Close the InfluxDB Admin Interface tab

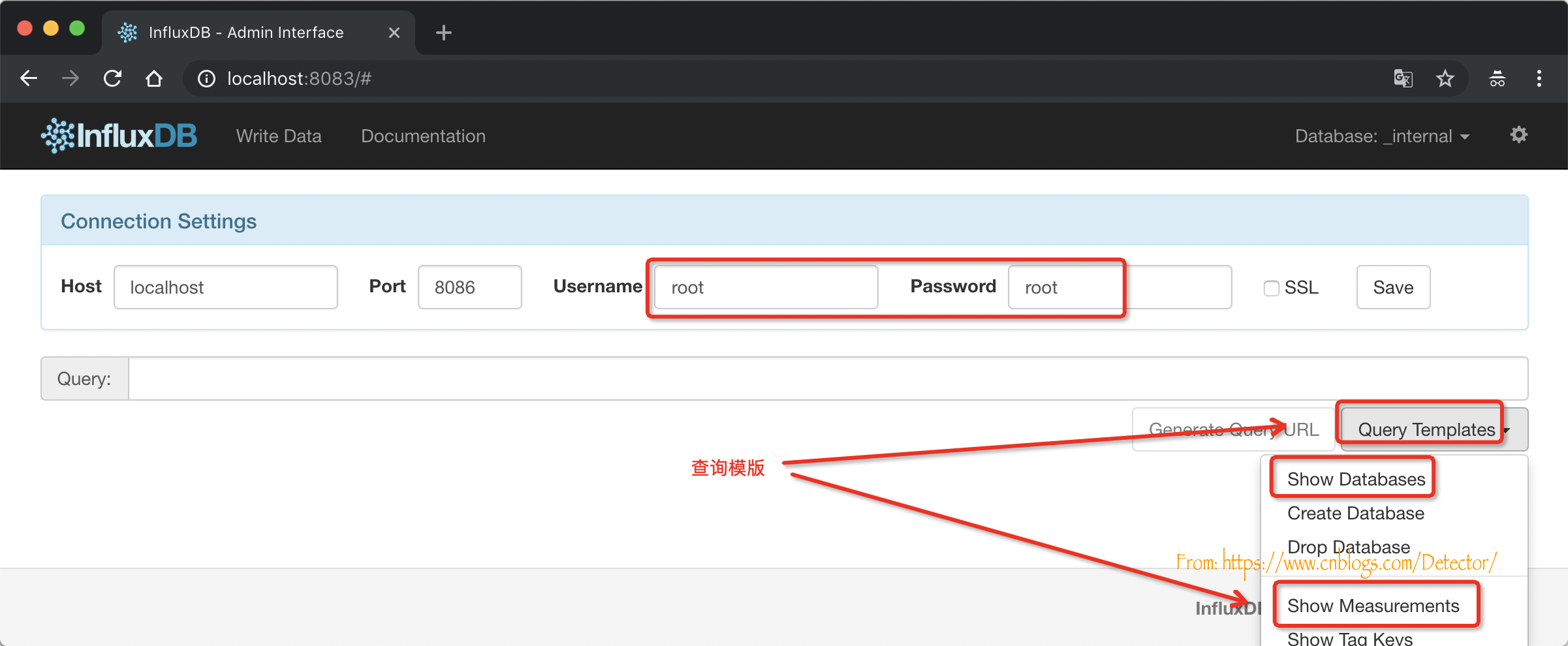click(394, 33)
